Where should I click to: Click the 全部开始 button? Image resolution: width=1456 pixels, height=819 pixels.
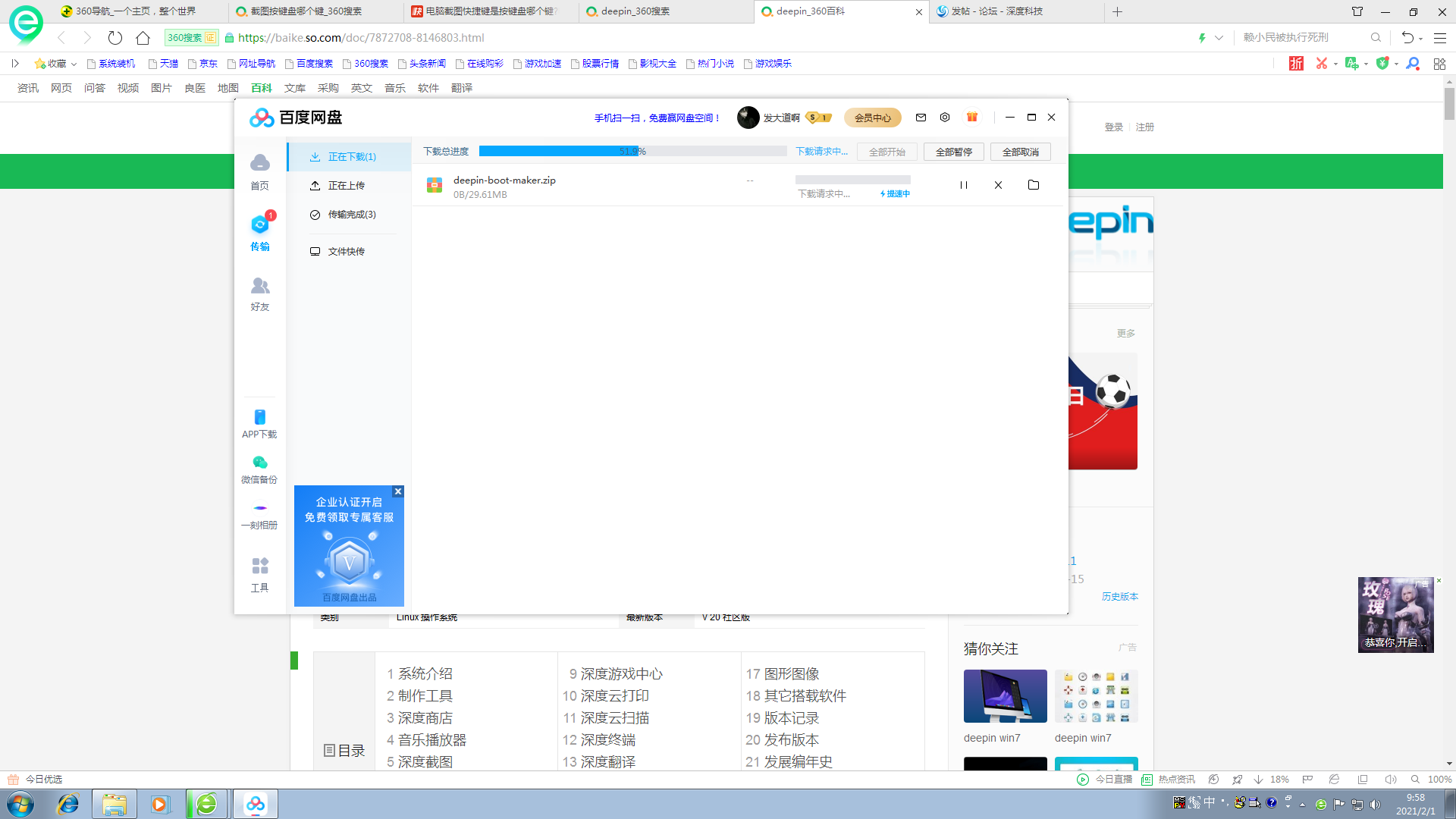(x=887, y=152)
